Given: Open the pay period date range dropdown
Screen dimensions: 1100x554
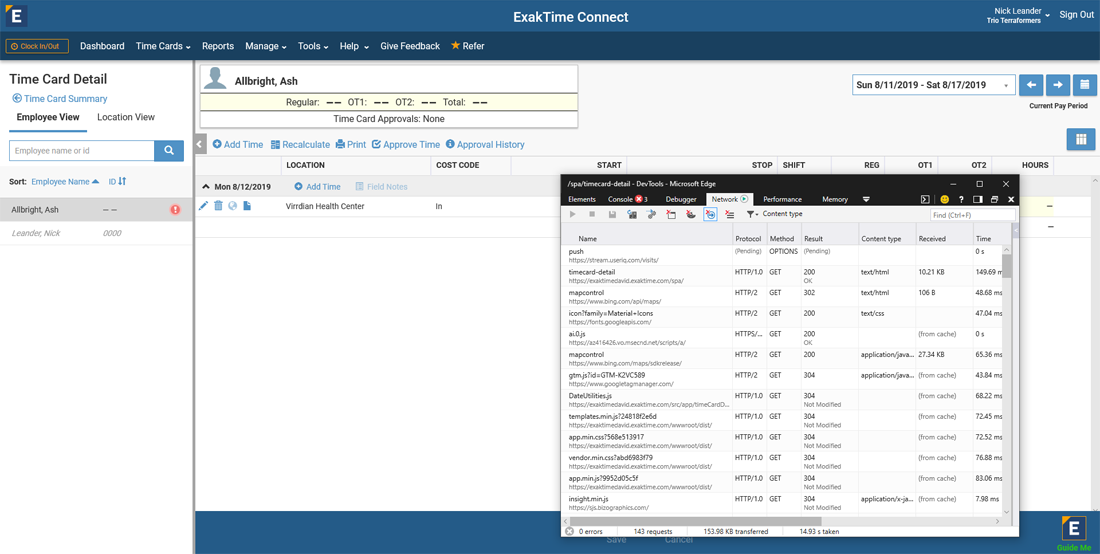Looking at the screenshot, I should (934, 85).
